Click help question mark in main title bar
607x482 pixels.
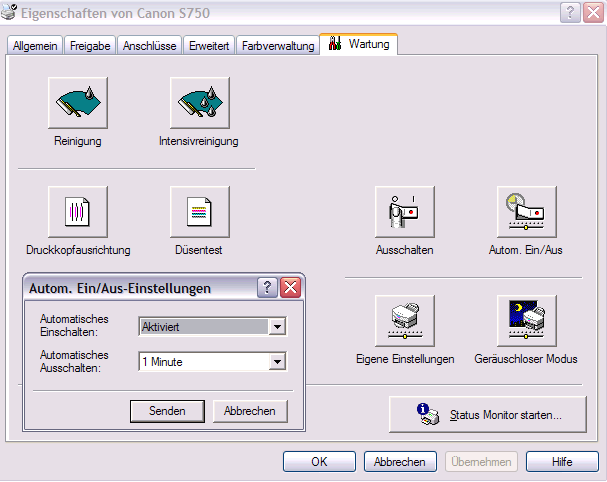click(x=570, y=13)
